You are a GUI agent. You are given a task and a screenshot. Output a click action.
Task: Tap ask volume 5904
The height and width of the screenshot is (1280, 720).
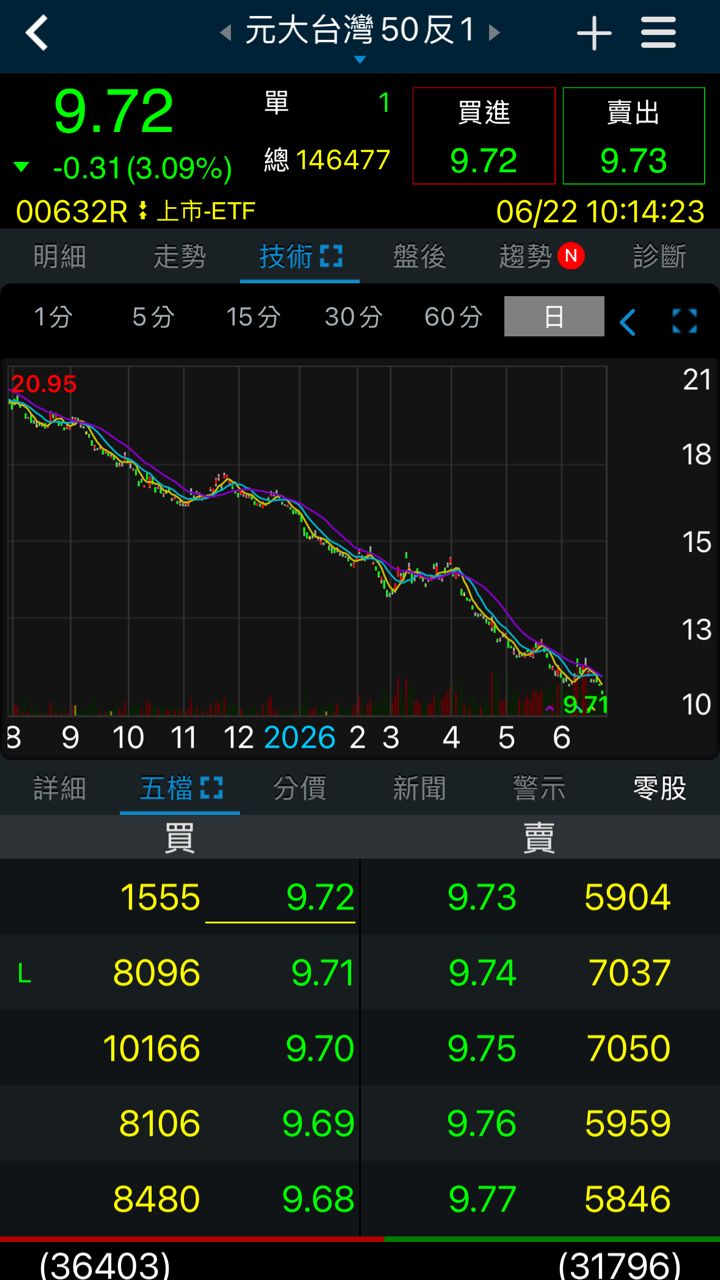coord(628,898)
